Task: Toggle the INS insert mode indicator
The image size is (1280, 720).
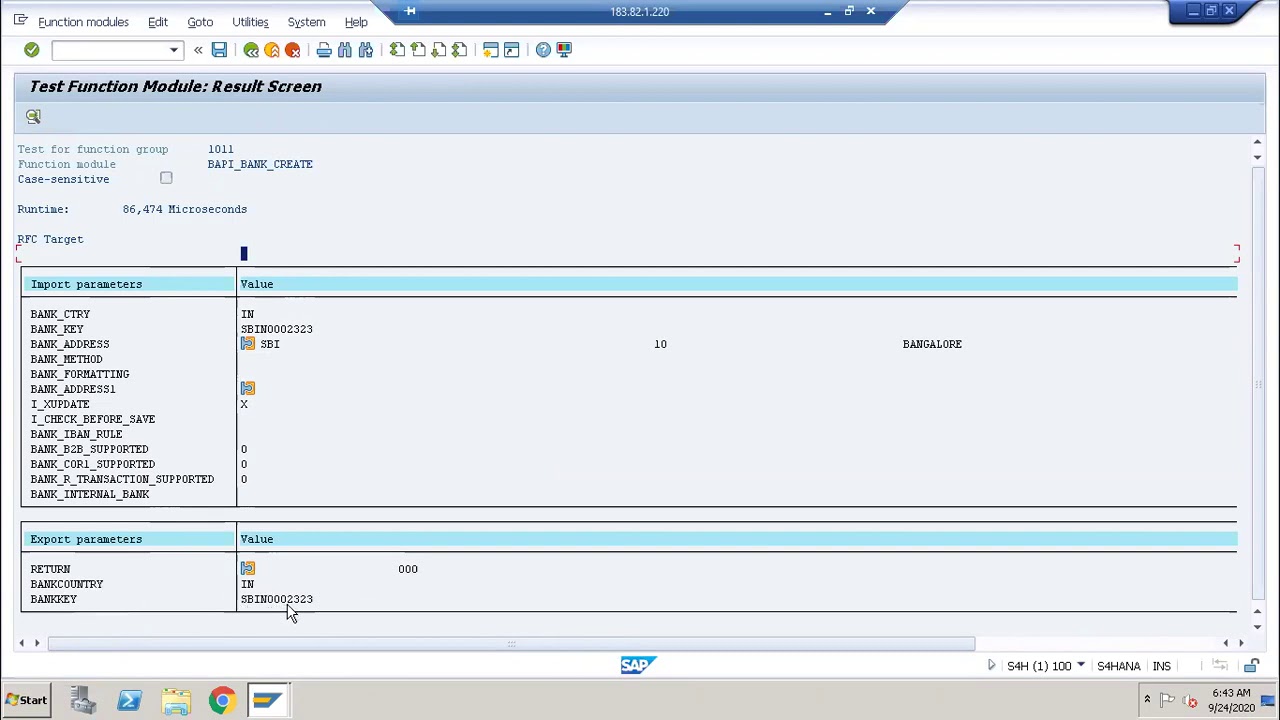Action: tap(1161, 666)
